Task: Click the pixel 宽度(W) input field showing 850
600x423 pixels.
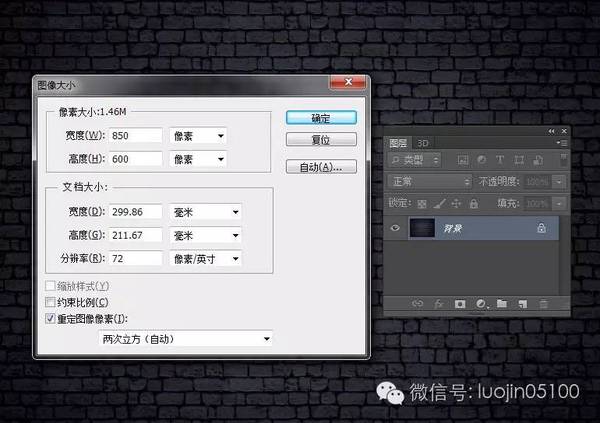Action: pyautogui.click(x=135, y=136)
